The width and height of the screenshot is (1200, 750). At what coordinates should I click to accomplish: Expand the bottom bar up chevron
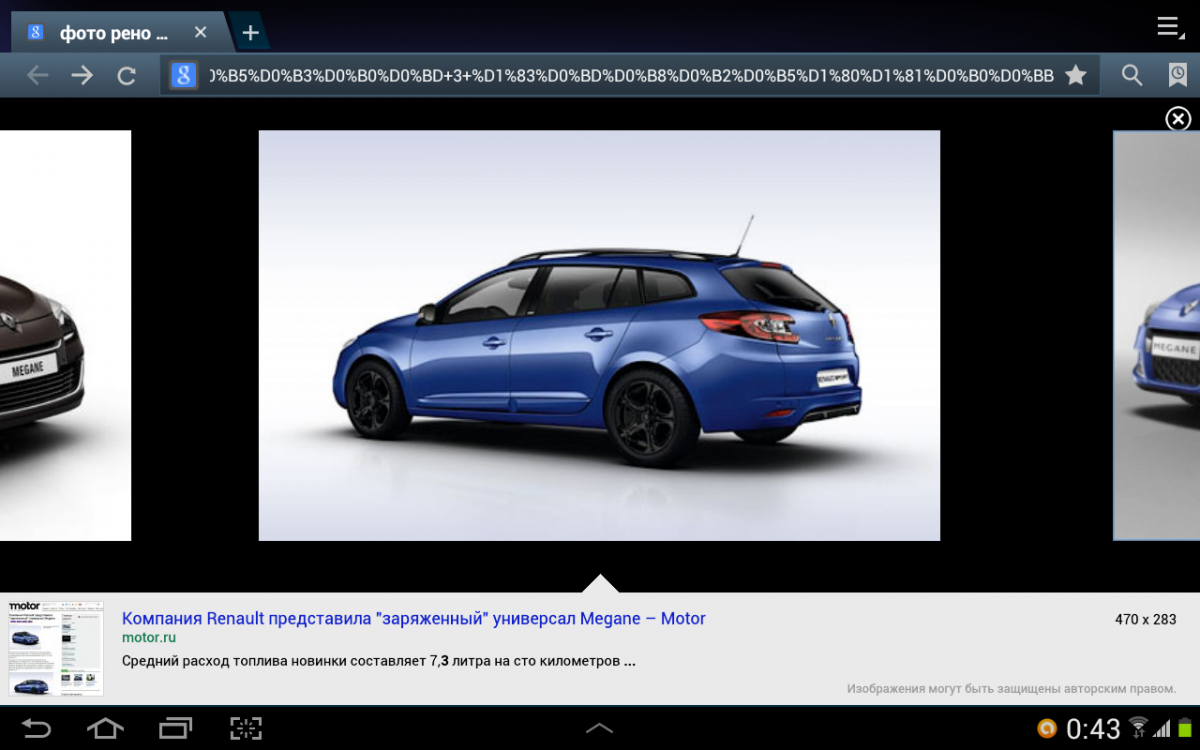(599, 728)
